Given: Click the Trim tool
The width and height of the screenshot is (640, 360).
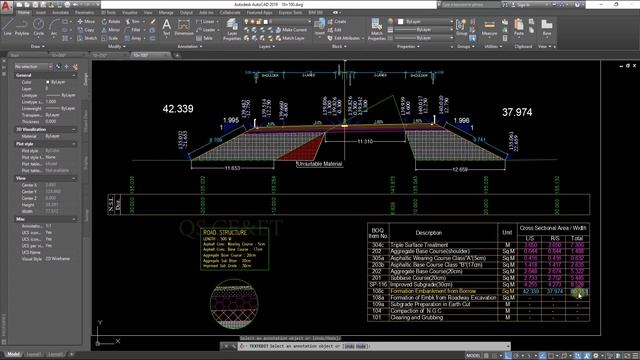Looking at the screenshot, I should (133, 21).
